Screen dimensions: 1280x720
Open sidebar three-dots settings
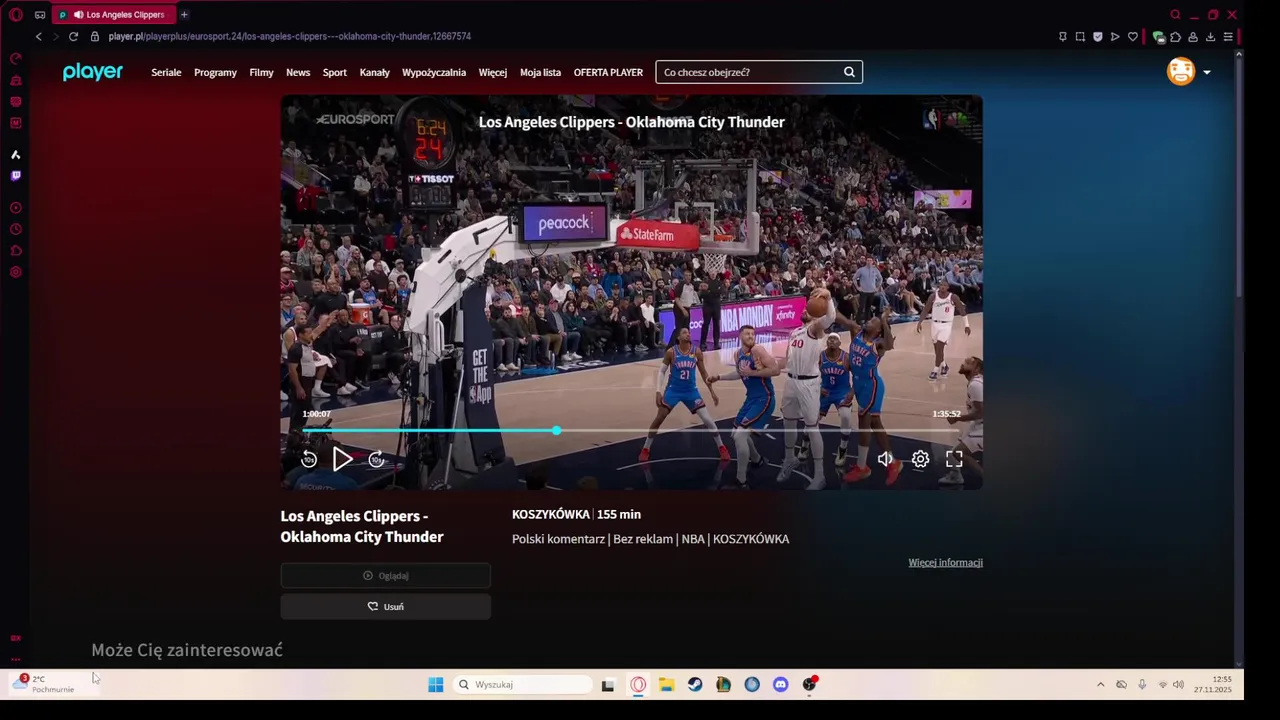point(15,659)
